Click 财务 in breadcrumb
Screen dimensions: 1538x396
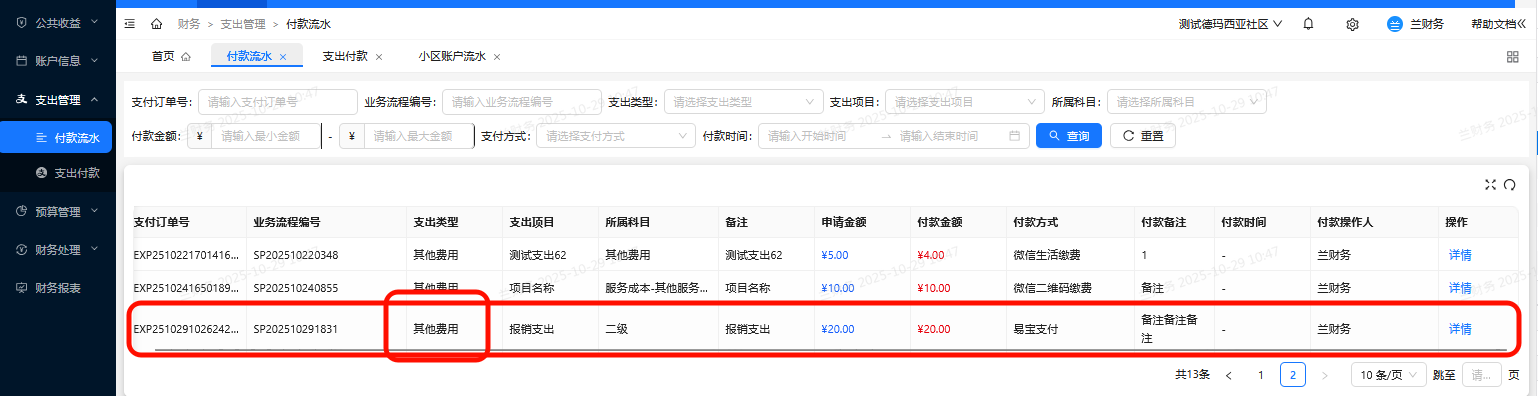click(x=188, y=24)
